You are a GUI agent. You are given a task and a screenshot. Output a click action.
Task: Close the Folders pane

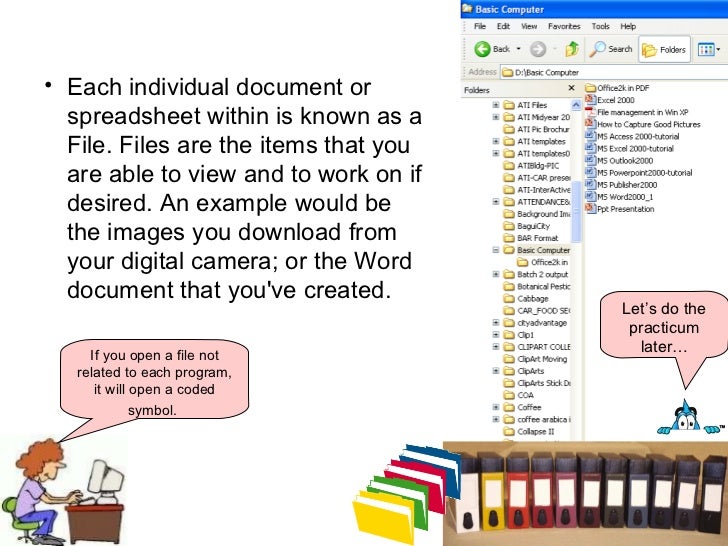click(572, 87)
